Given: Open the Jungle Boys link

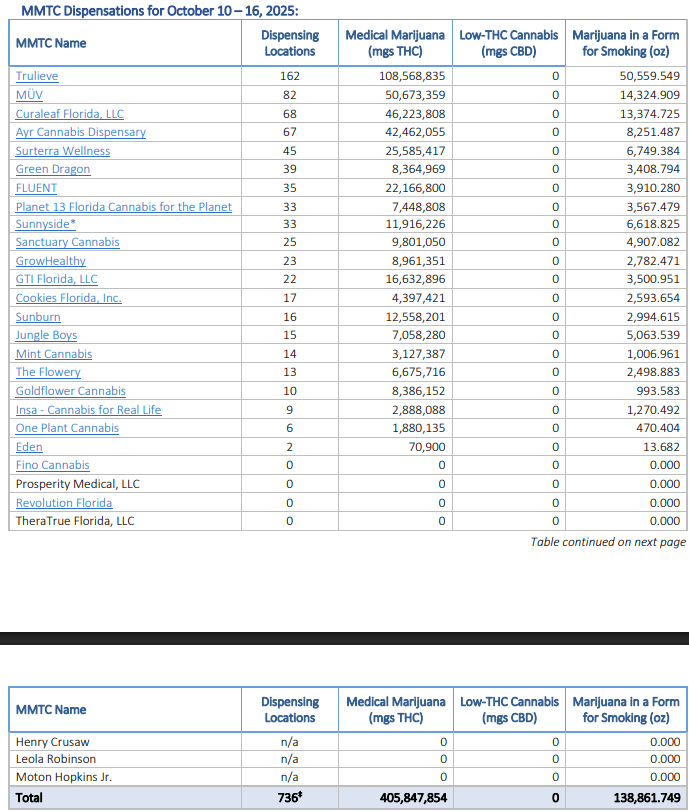Looking at the screenshot, I should click(46, 336).
